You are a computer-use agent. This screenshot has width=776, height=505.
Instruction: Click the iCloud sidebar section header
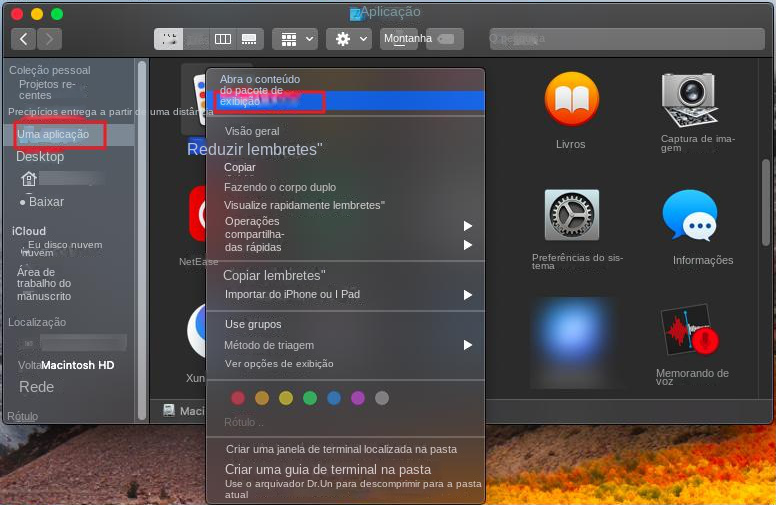tap(29, 231)
